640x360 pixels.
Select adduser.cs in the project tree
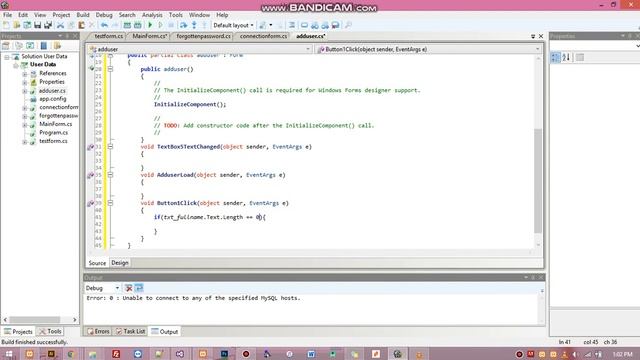52,91
